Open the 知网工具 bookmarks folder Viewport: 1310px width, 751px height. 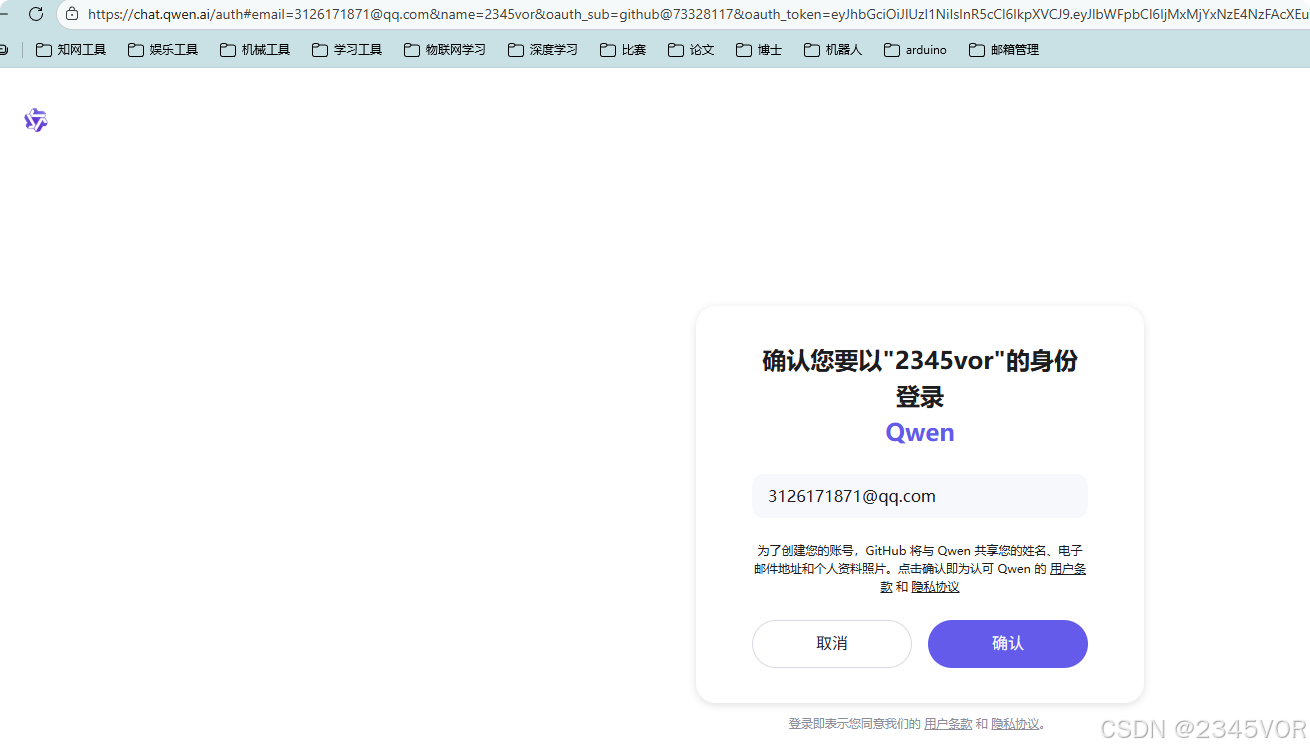(81, 49)
